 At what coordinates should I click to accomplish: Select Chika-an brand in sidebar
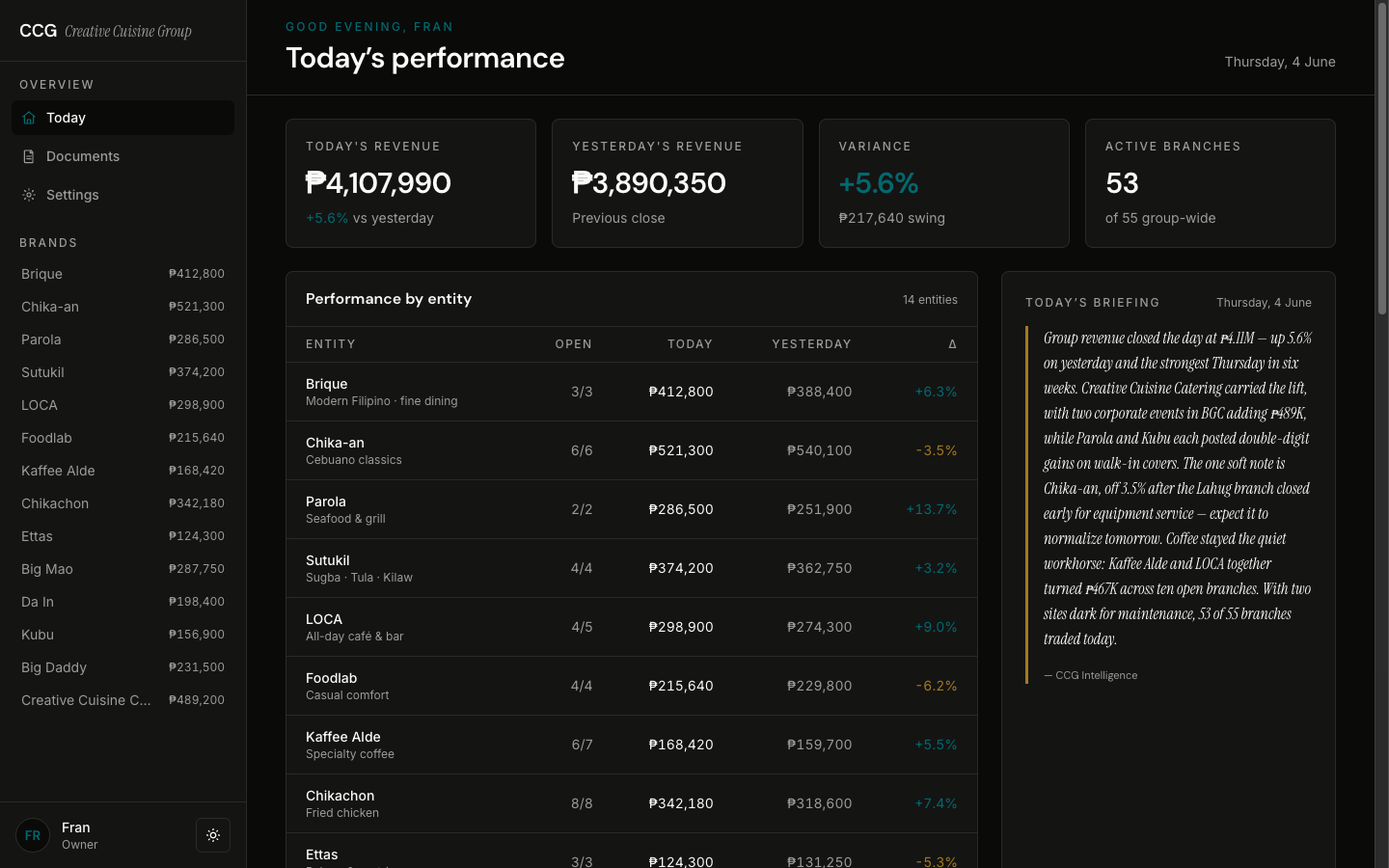[123, 307]
